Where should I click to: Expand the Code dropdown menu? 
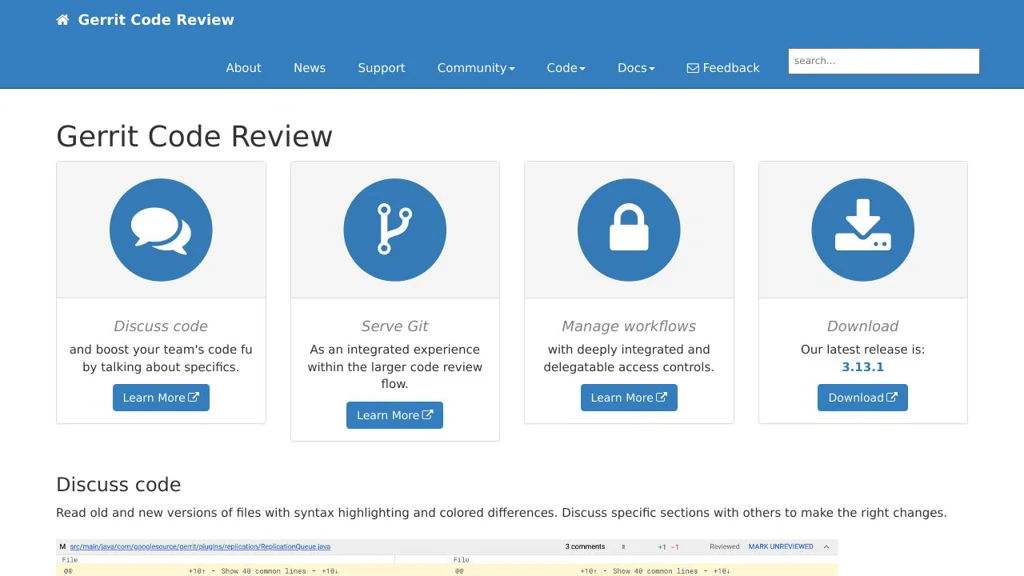(566, 68)
